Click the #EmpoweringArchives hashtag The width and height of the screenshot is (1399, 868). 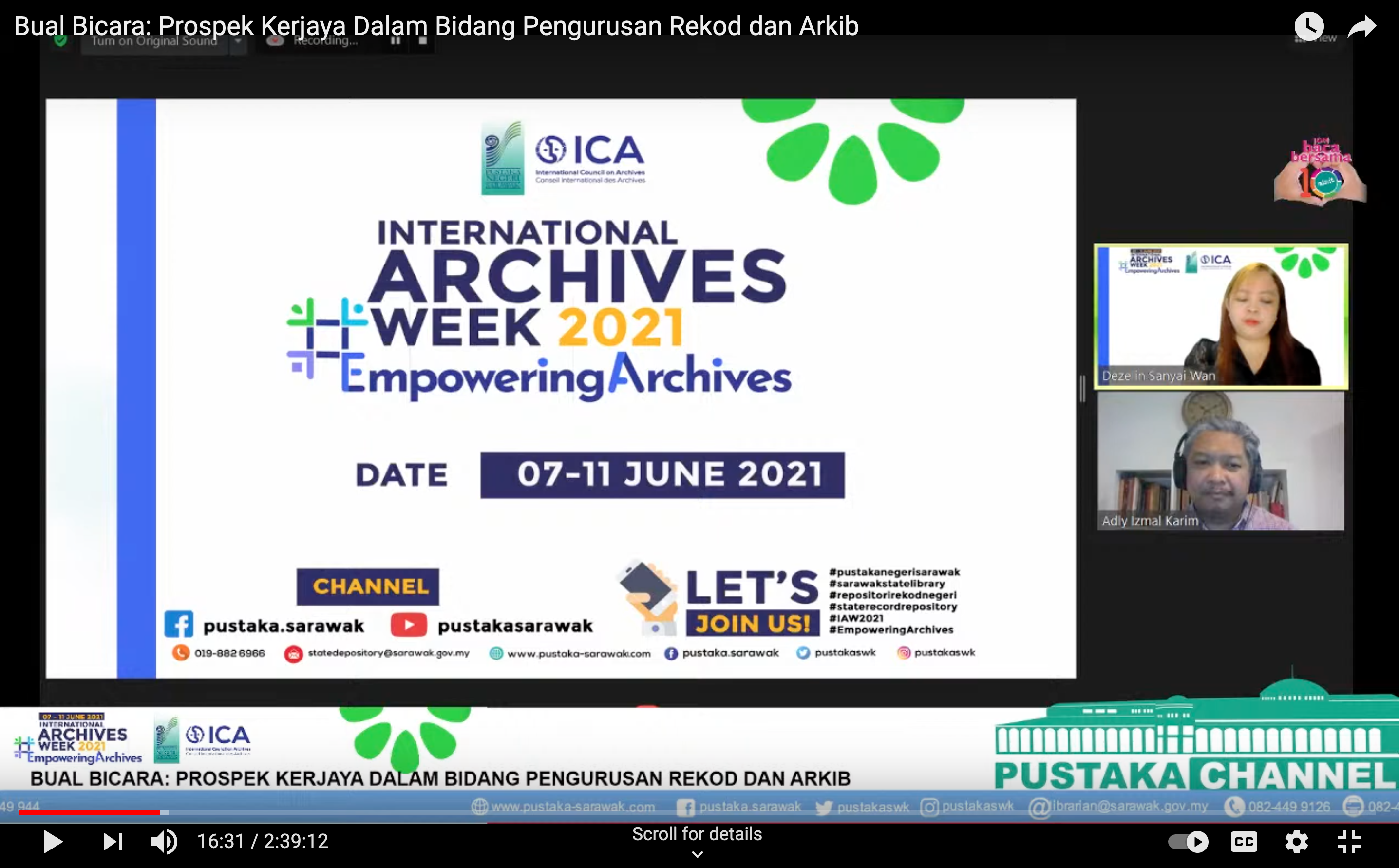[x=891, y=630]
